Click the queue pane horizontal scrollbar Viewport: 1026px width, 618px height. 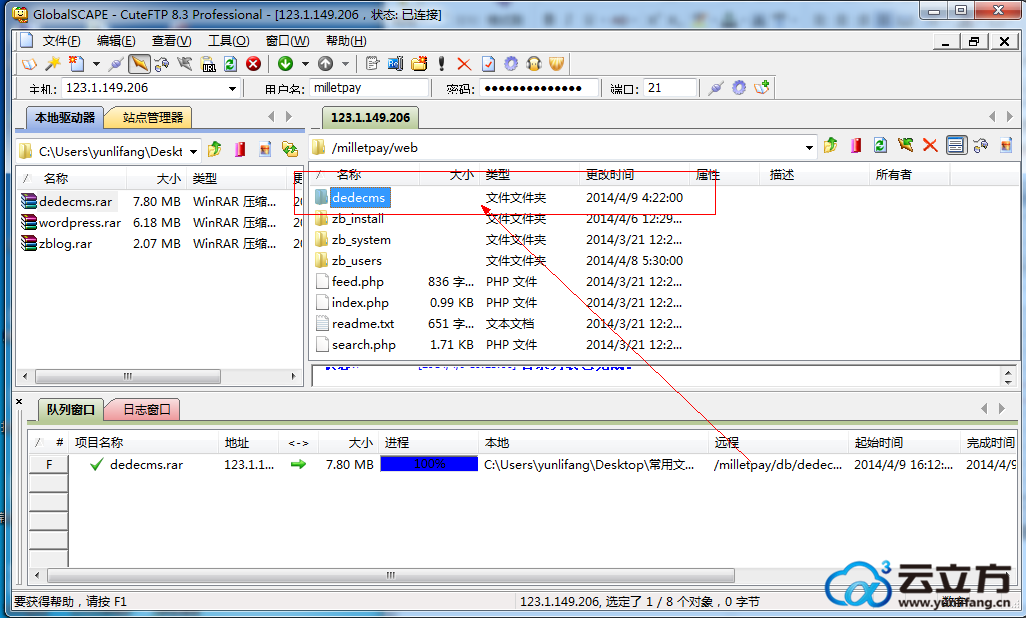(390, 575)
